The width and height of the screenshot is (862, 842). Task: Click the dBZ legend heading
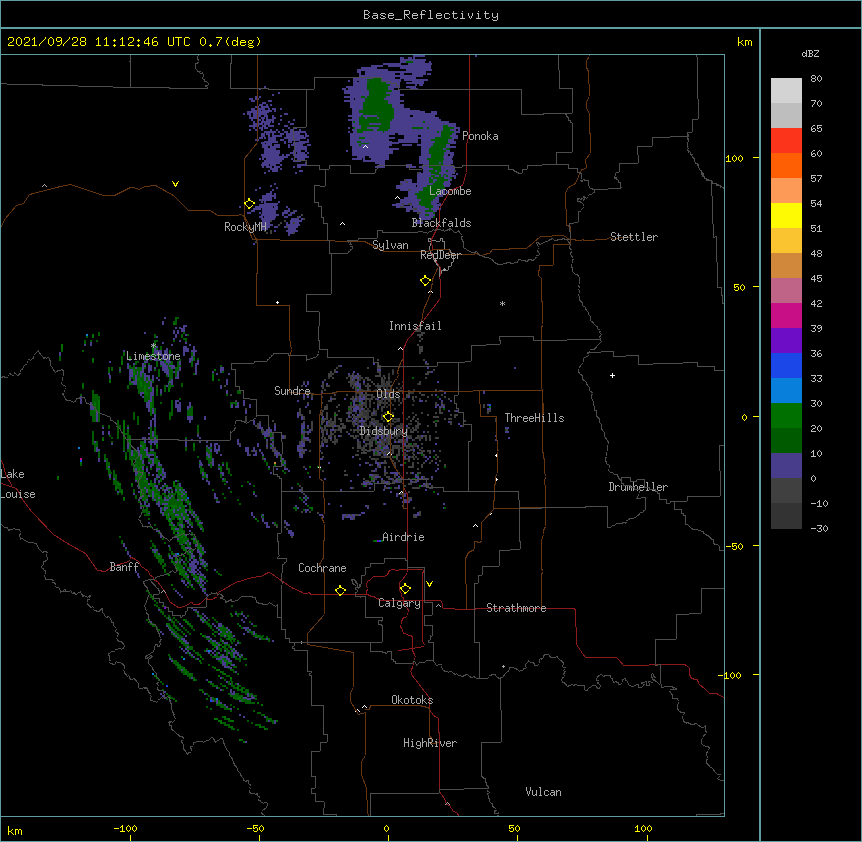point(810,53)
